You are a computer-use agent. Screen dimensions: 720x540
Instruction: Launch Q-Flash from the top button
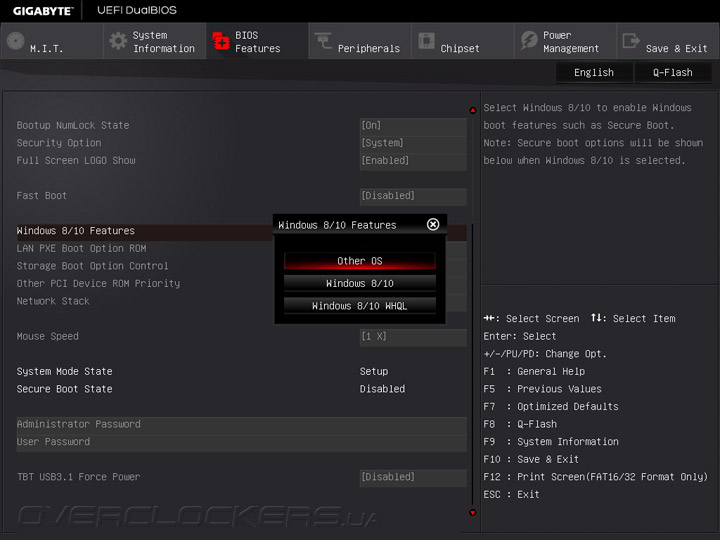[x=673, y=73]
